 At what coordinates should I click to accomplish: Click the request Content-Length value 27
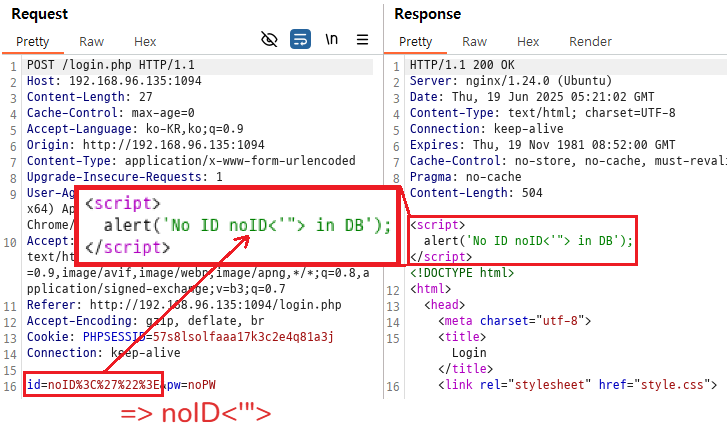click(x=146, y=97)
